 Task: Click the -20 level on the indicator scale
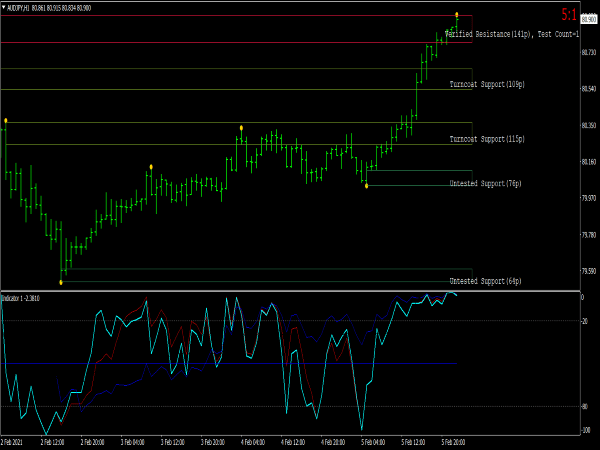584,321
